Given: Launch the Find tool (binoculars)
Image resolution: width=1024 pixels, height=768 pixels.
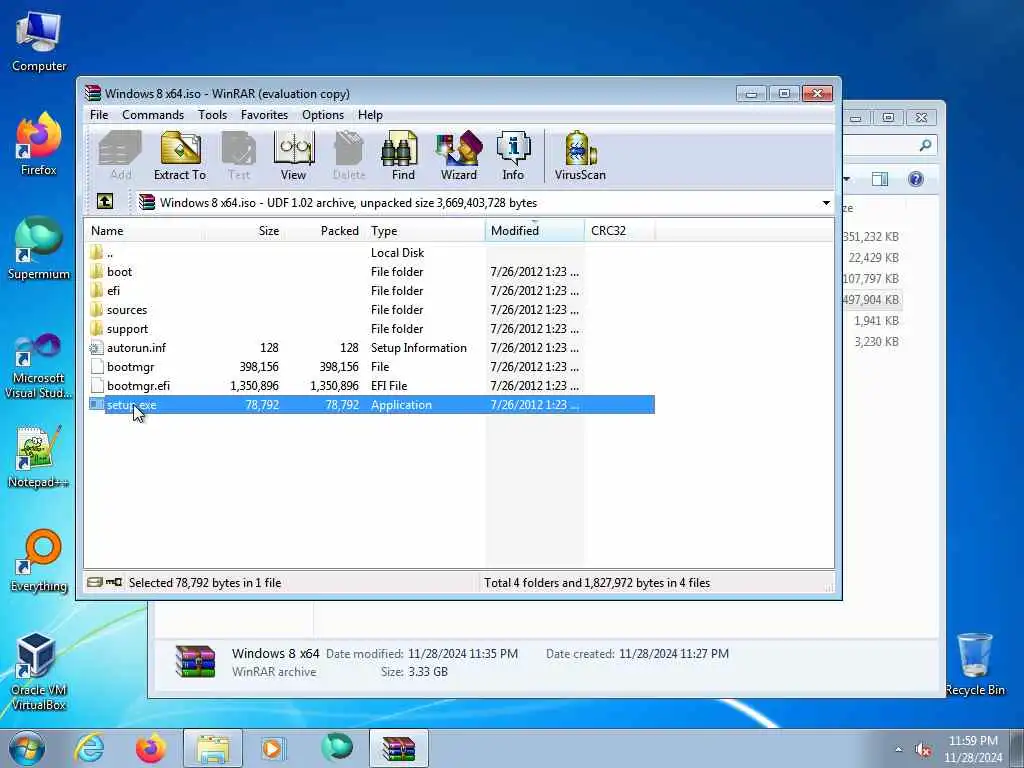Looking at the screenshot, I should point(402,155).
